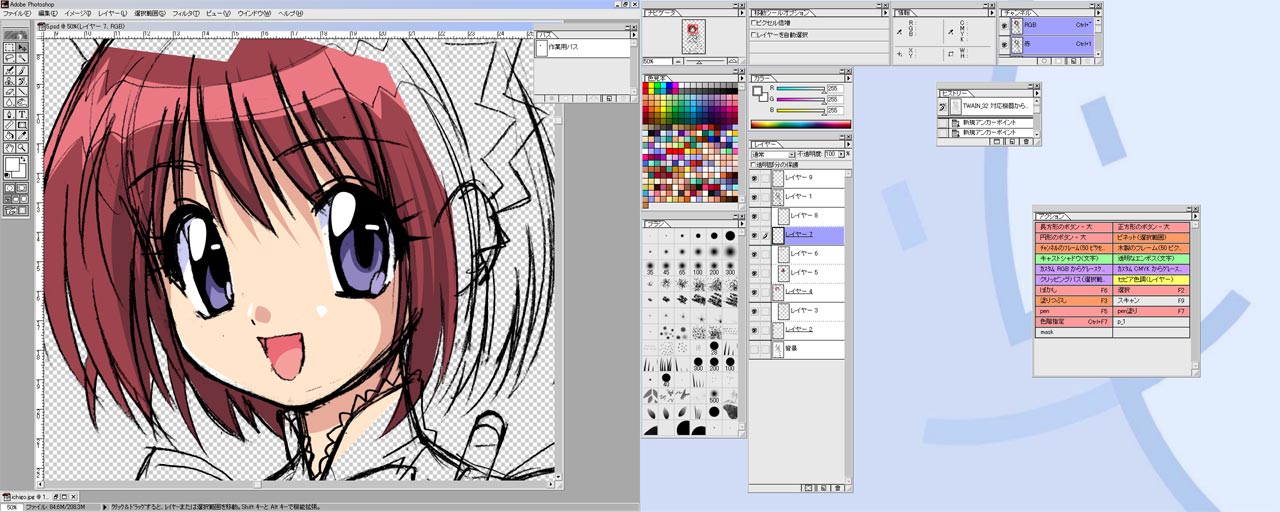Viewport: 1280px width, 512px height.
Task: Open the イメージ menu
Action: point(78,14)
